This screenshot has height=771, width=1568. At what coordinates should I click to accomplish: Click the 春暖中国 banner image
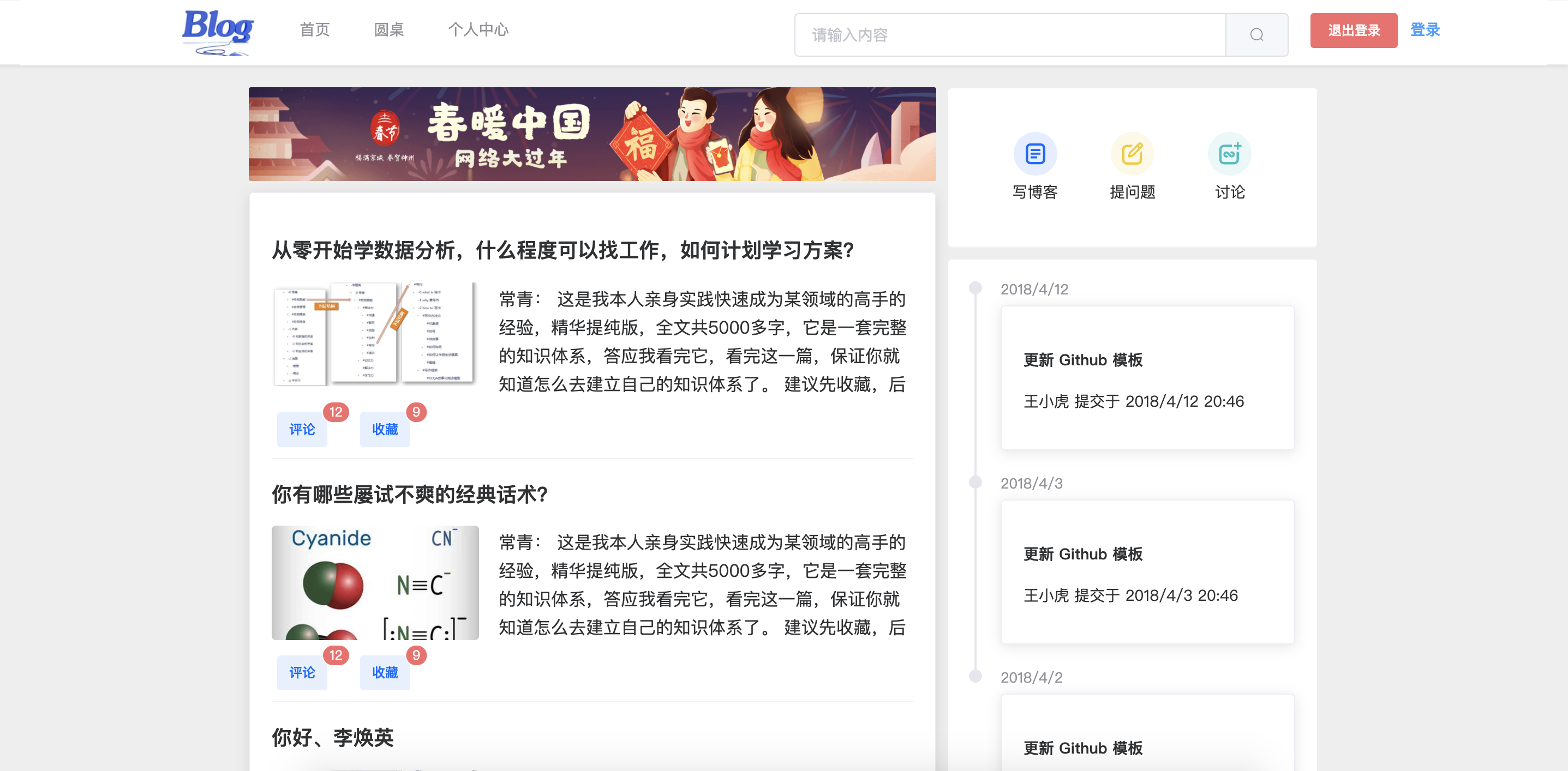[591, 134]
